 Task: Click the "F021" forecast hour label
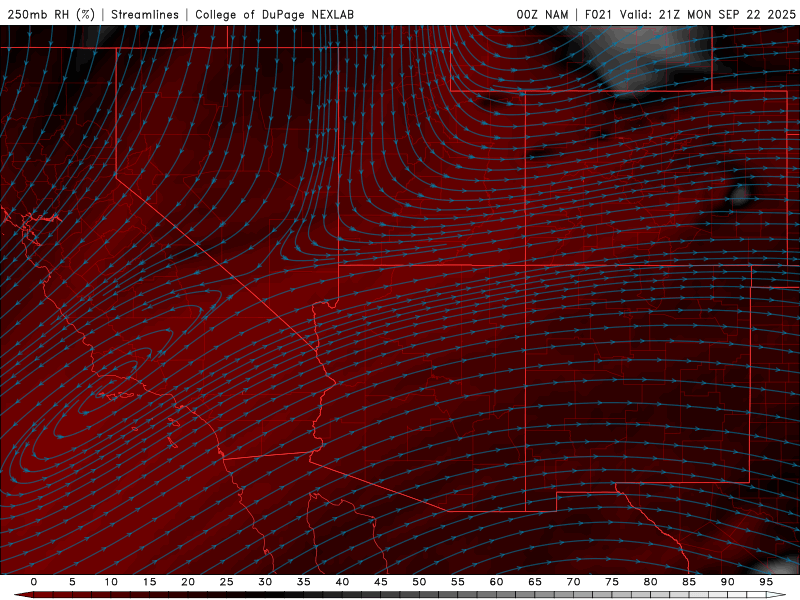tap(598, 14)
